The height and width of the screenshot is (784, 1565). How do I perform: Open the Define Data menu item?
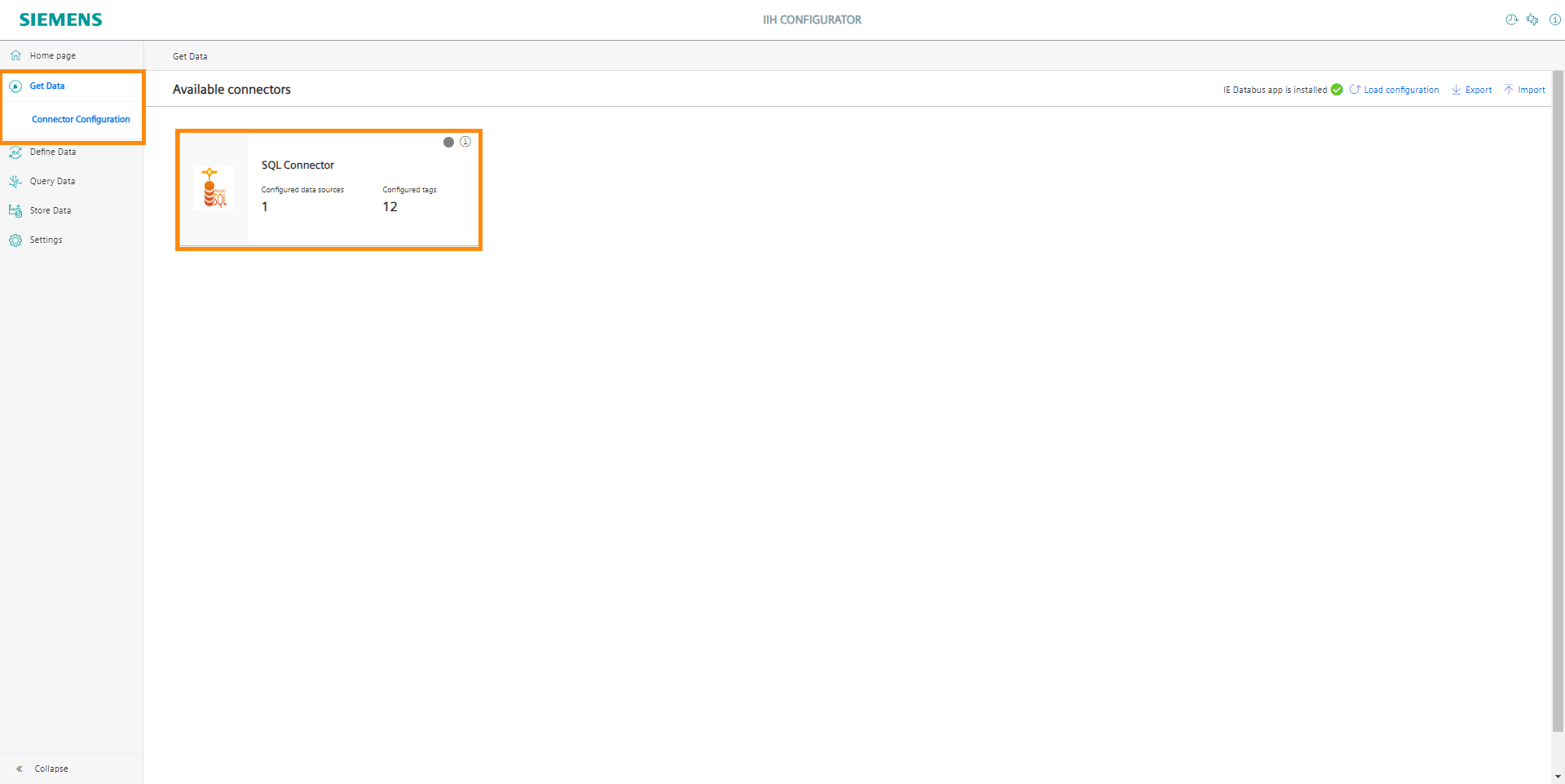[53, 152]
